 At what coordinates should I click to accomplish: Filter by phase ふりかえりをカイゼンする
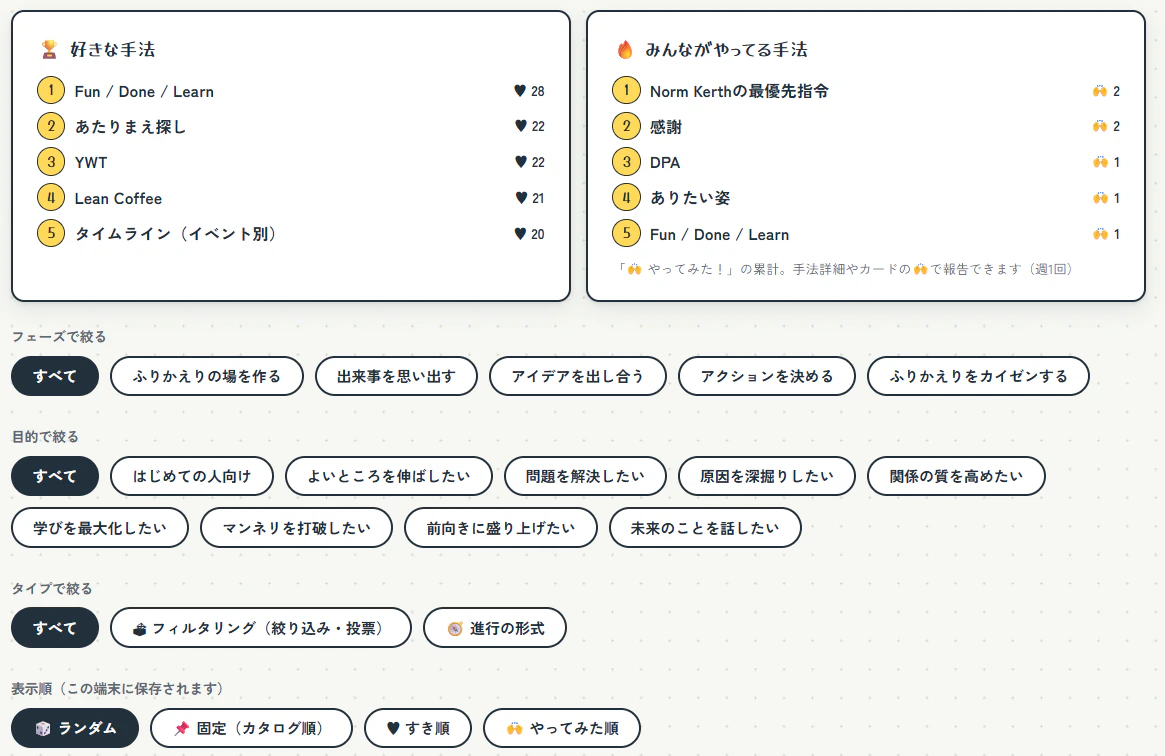coord(979,376)
